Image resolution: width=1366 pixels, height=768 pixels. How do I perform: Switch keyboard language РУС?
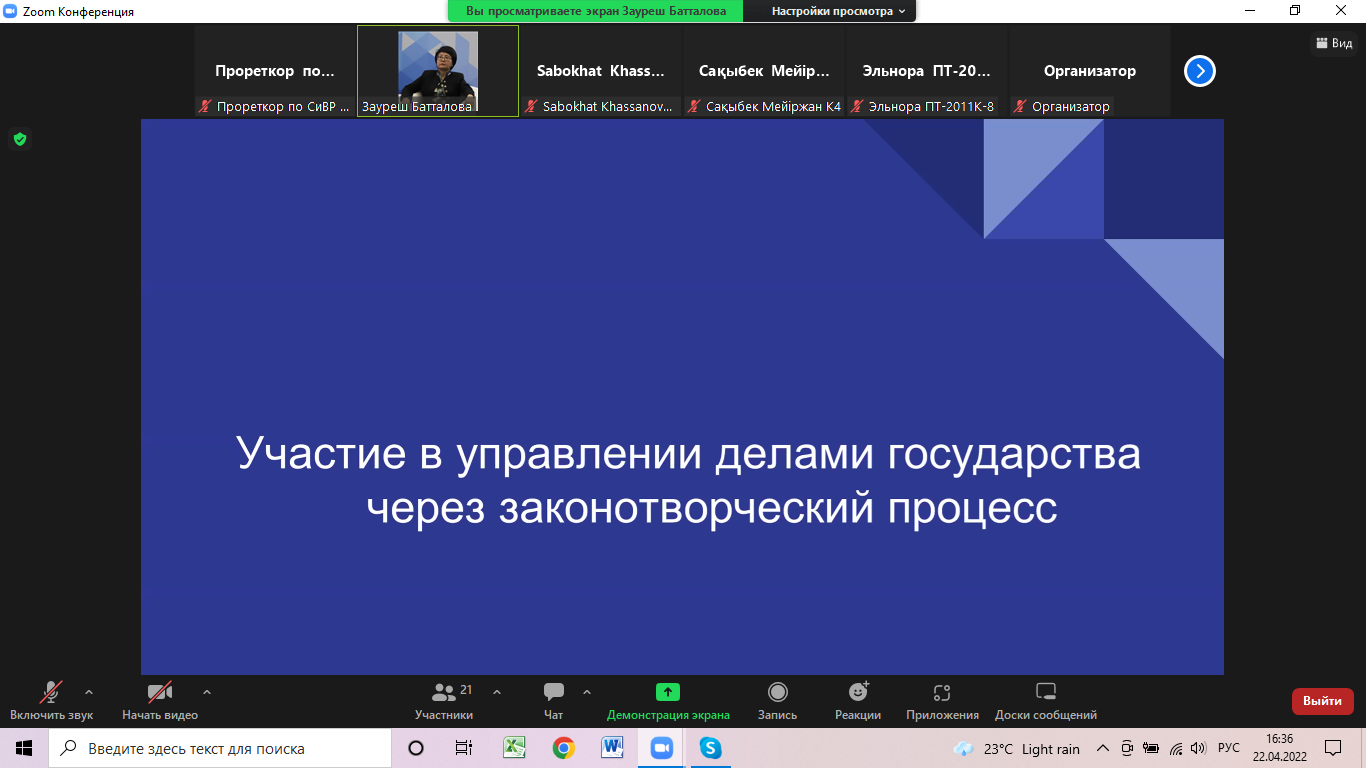tap(1229, 749)
